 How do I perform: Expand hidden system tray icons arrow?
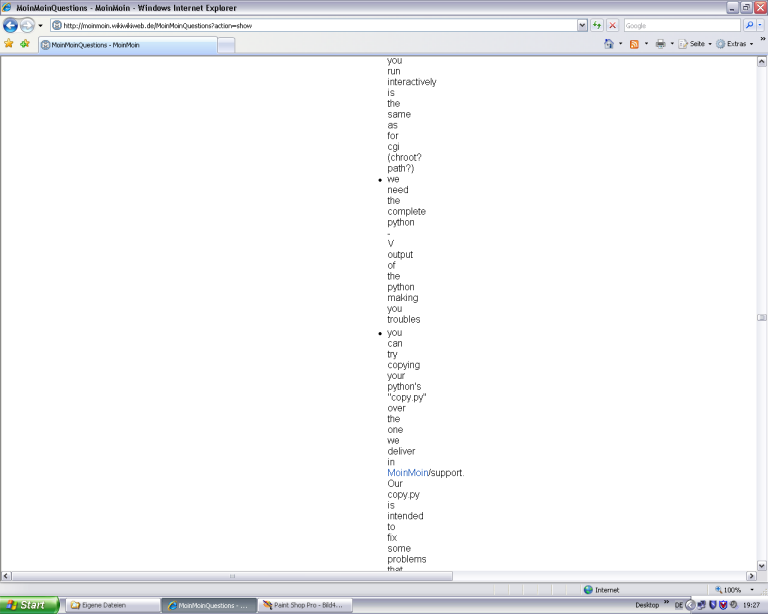690,605
